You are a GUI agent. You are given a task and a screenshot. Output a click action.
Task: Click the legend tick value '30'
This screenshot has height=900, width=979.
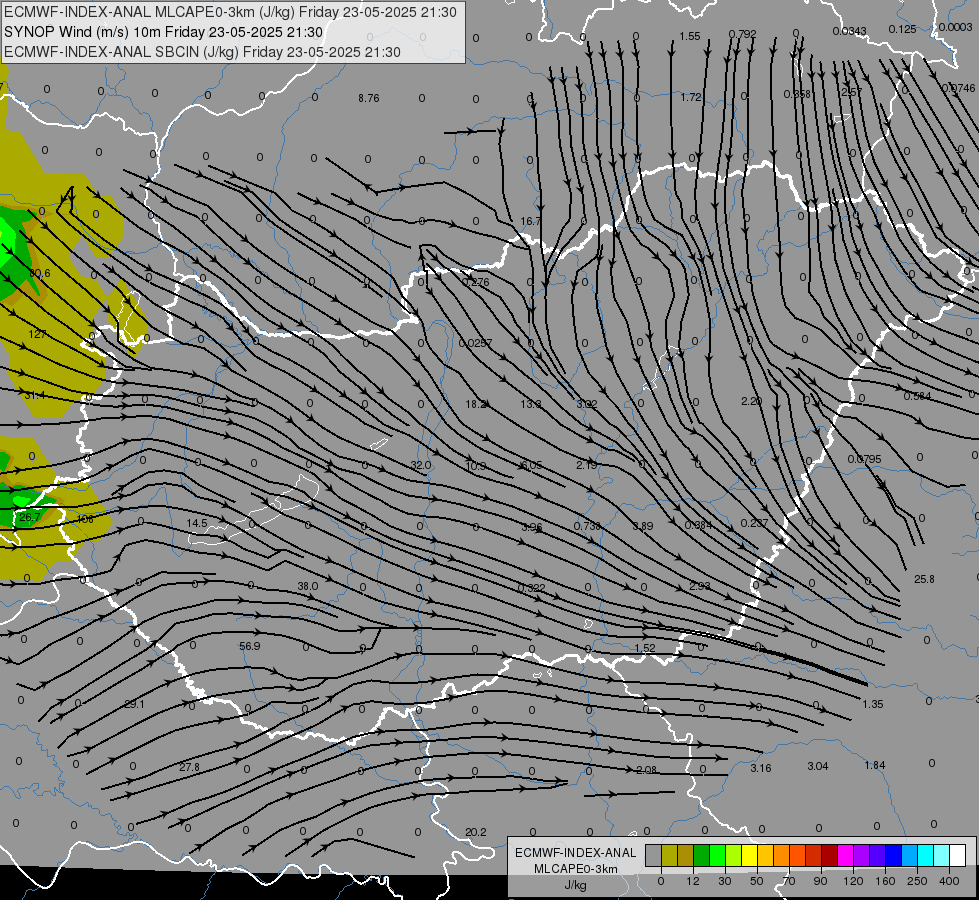[x=724, y=881]
